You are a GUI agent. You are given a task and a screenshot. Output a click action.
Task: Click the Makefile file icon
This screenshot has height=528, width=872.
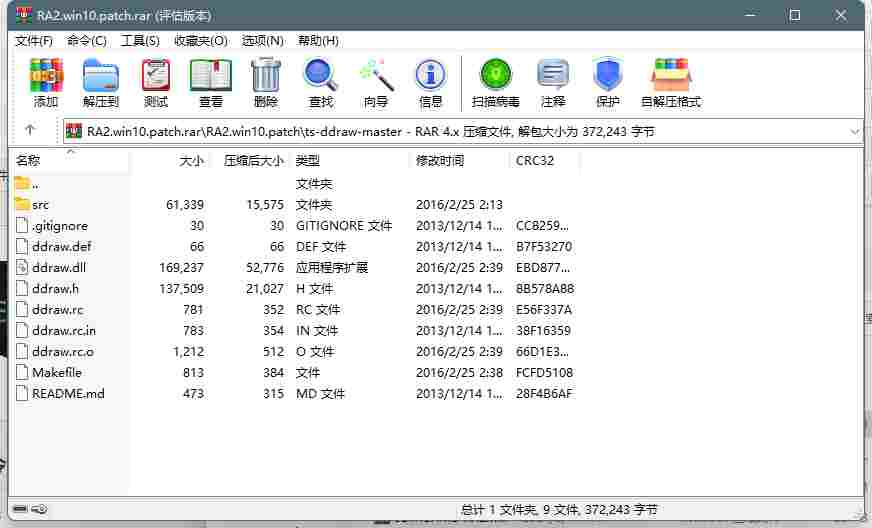coord(22,372)
